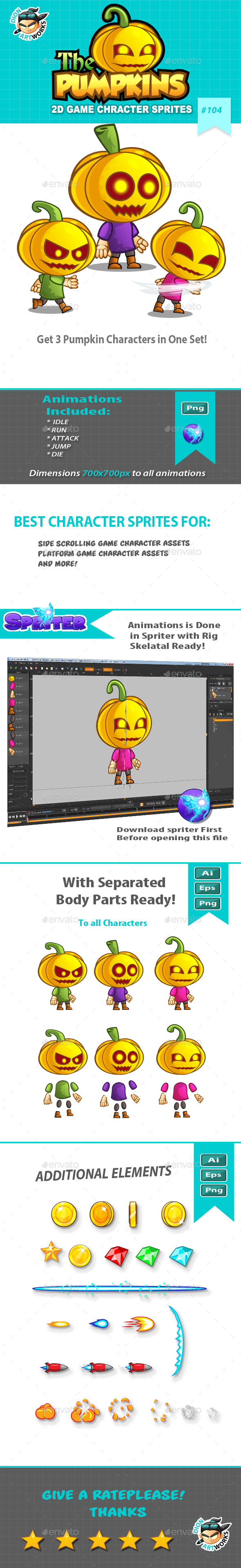Select '2D GAME CHRACTER SPRITES' banner text
Image resolution: width=241 pixels, height=1568 pixels.
point(122,110)
